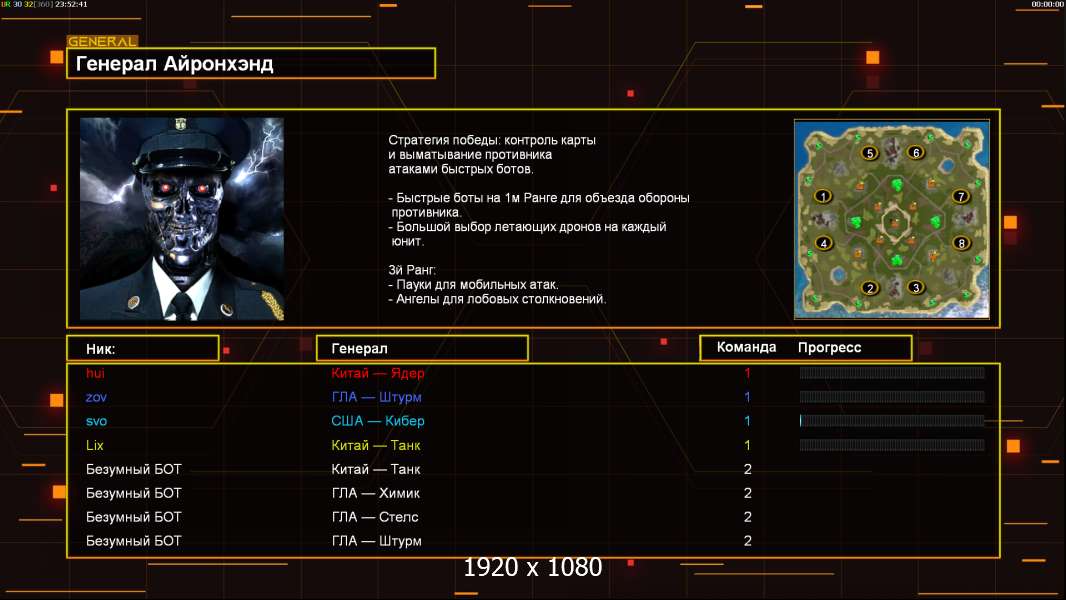Click the 'Пауки для мобильных атак' line
1066x600 pixels.
click(x=473, y=284)
